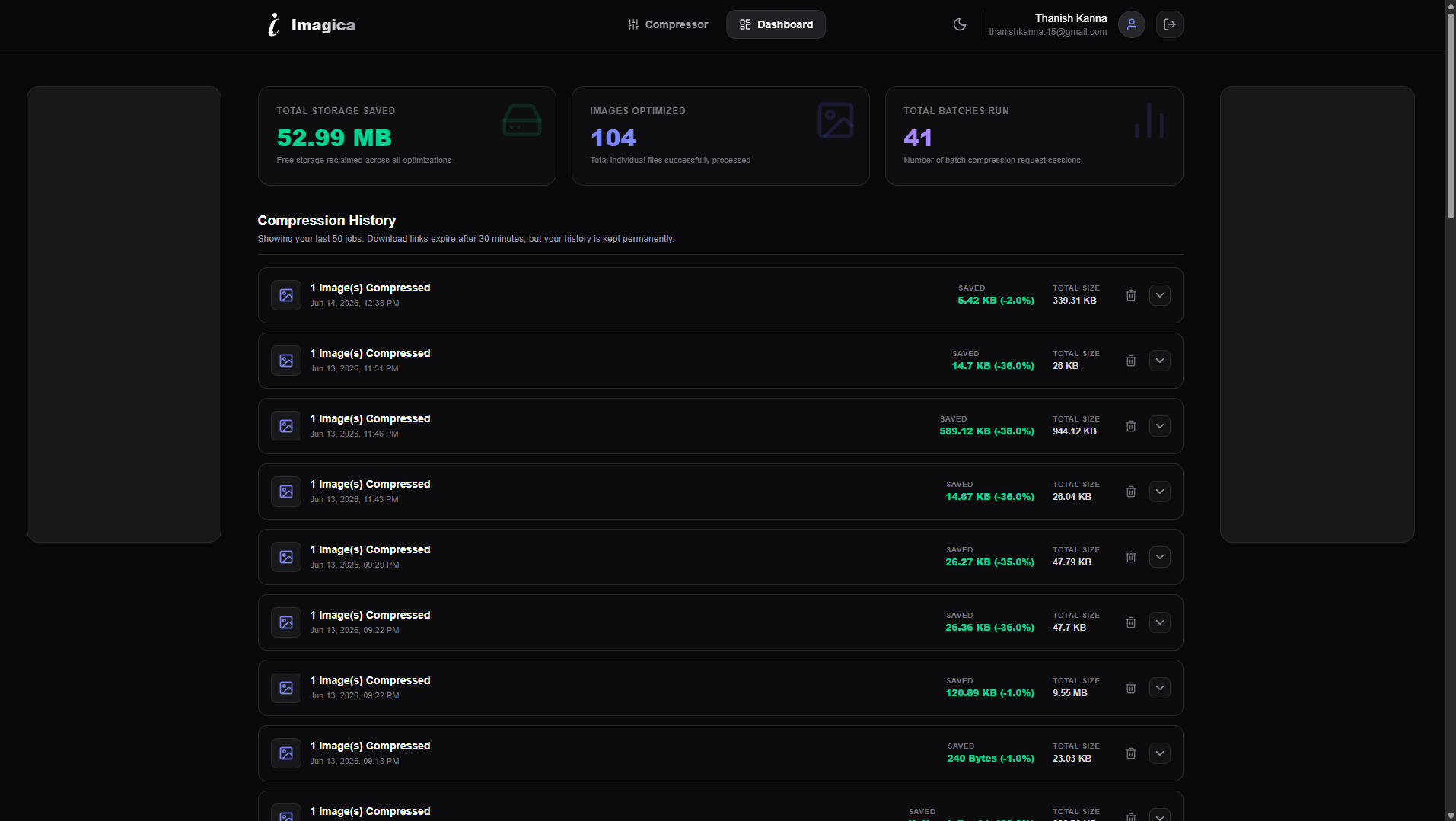Delete the Jun 13, 11:43 PM job
The width and height of the screenshot is (1456, 821).
(1131, 492)
